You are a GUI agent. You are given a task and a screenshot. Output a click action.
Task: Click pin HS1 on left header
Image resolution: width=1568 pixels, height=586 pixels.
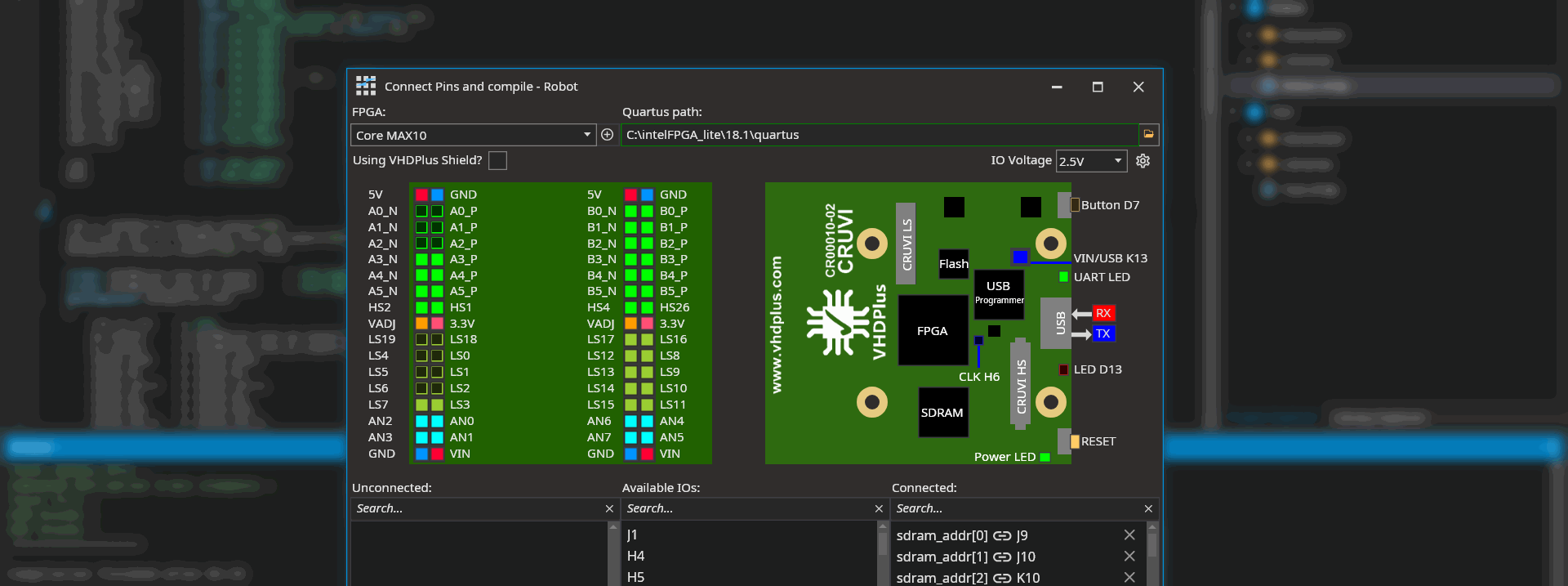pos(437,307)
